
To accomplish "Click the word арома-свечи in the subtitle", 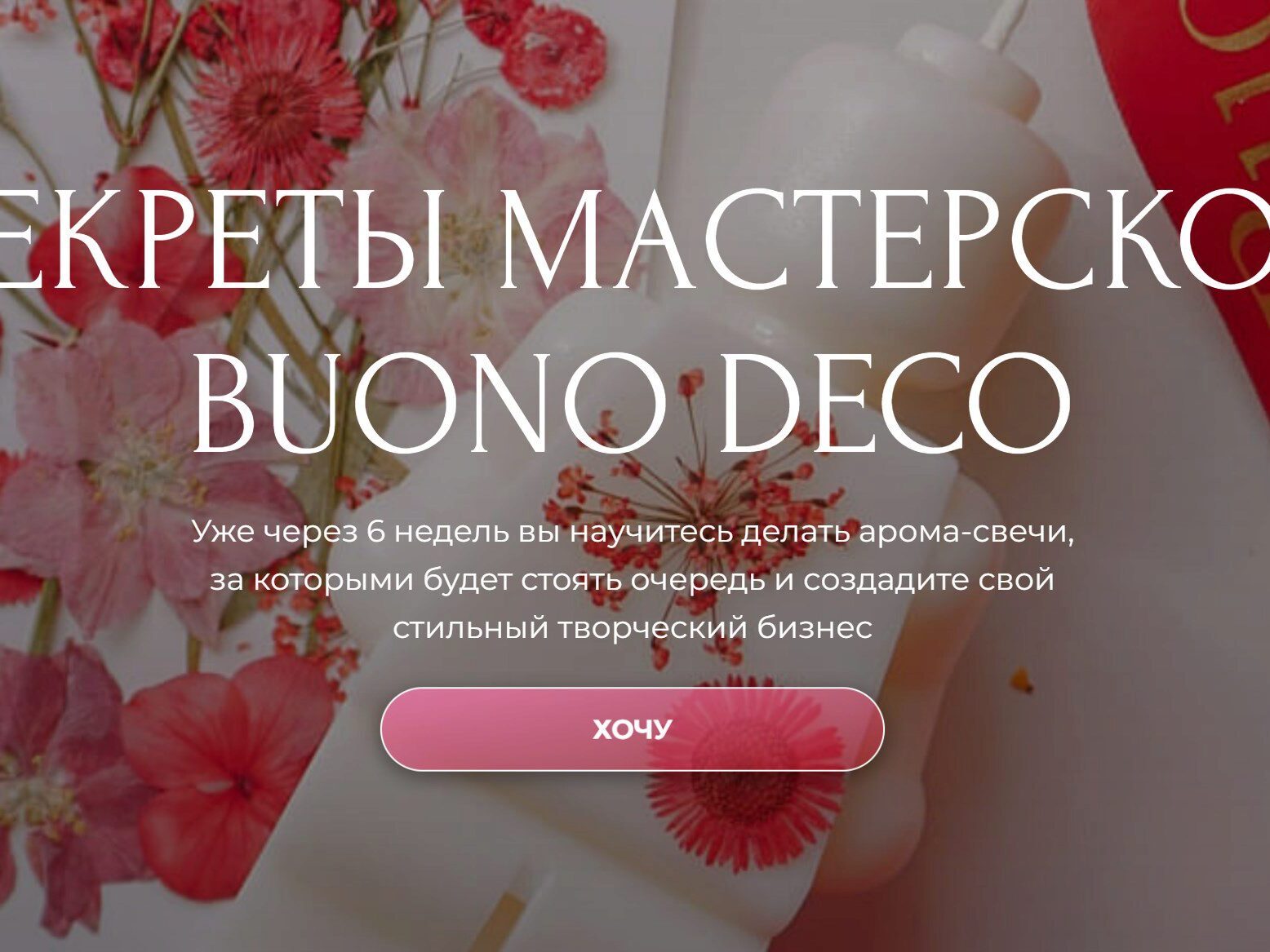I will coord(967,533).
